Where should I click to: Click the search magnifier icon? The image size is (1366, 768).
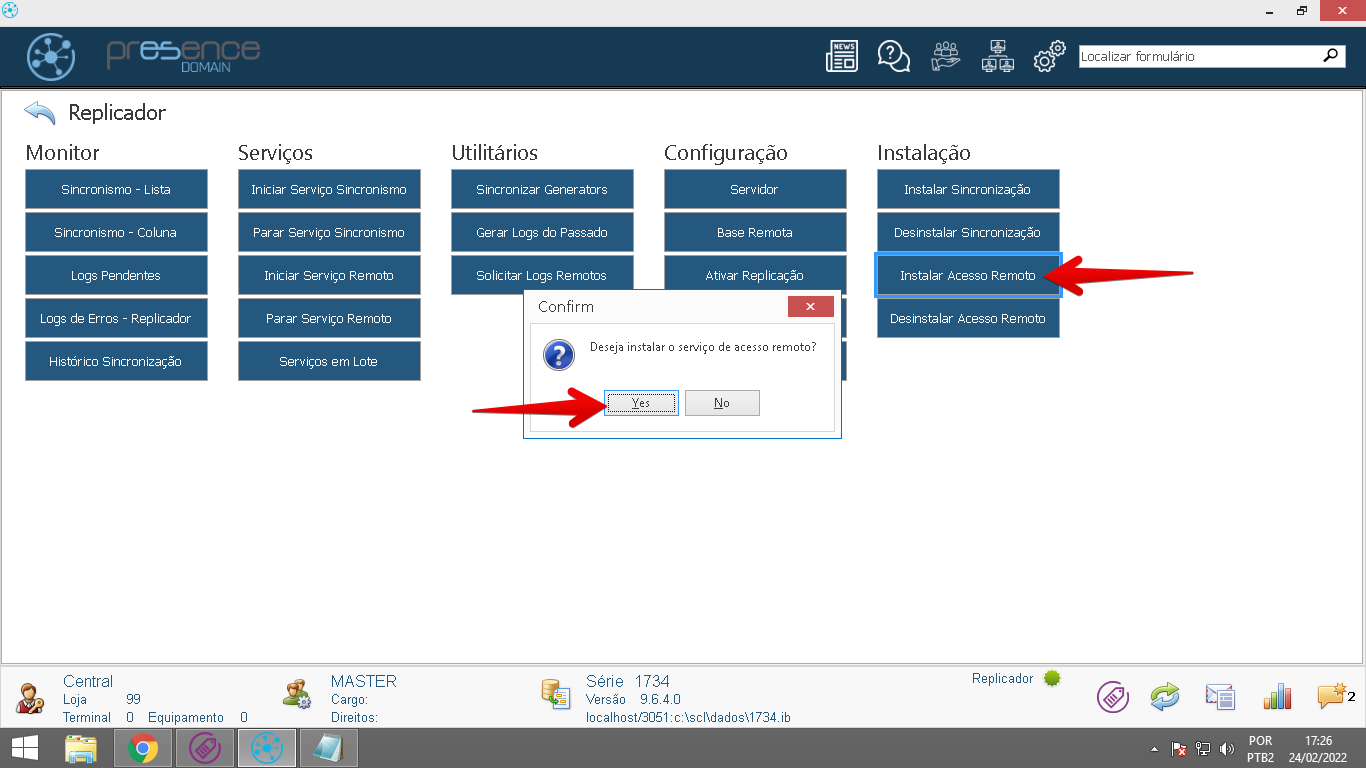tap(1330, 56)
